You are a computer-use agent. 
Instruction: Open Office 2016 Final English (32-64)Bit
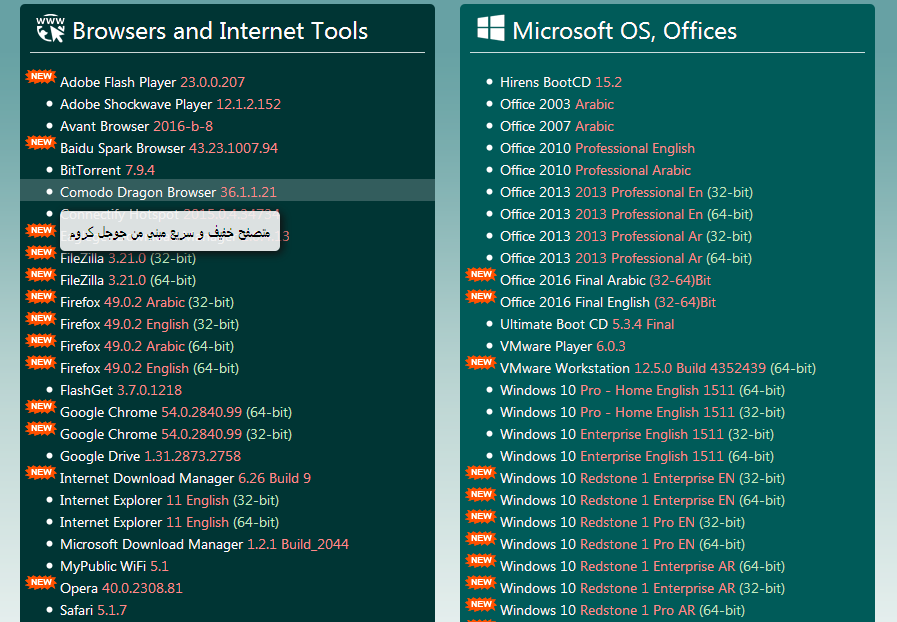click(x=608, y=302)
